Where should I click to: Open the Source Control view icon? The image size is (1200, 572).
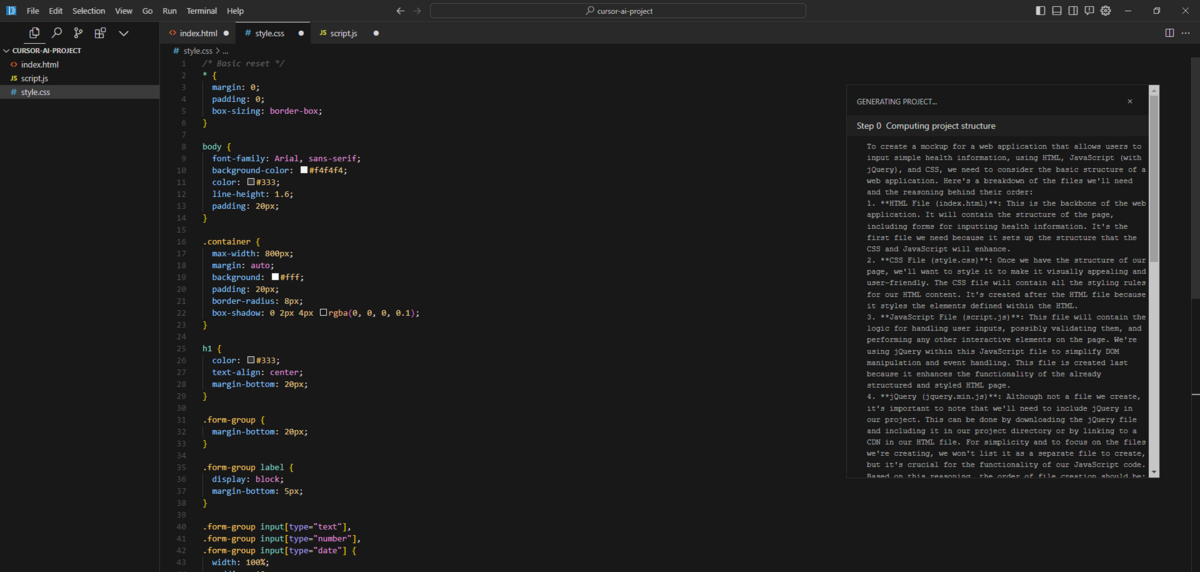click(78, 33)
